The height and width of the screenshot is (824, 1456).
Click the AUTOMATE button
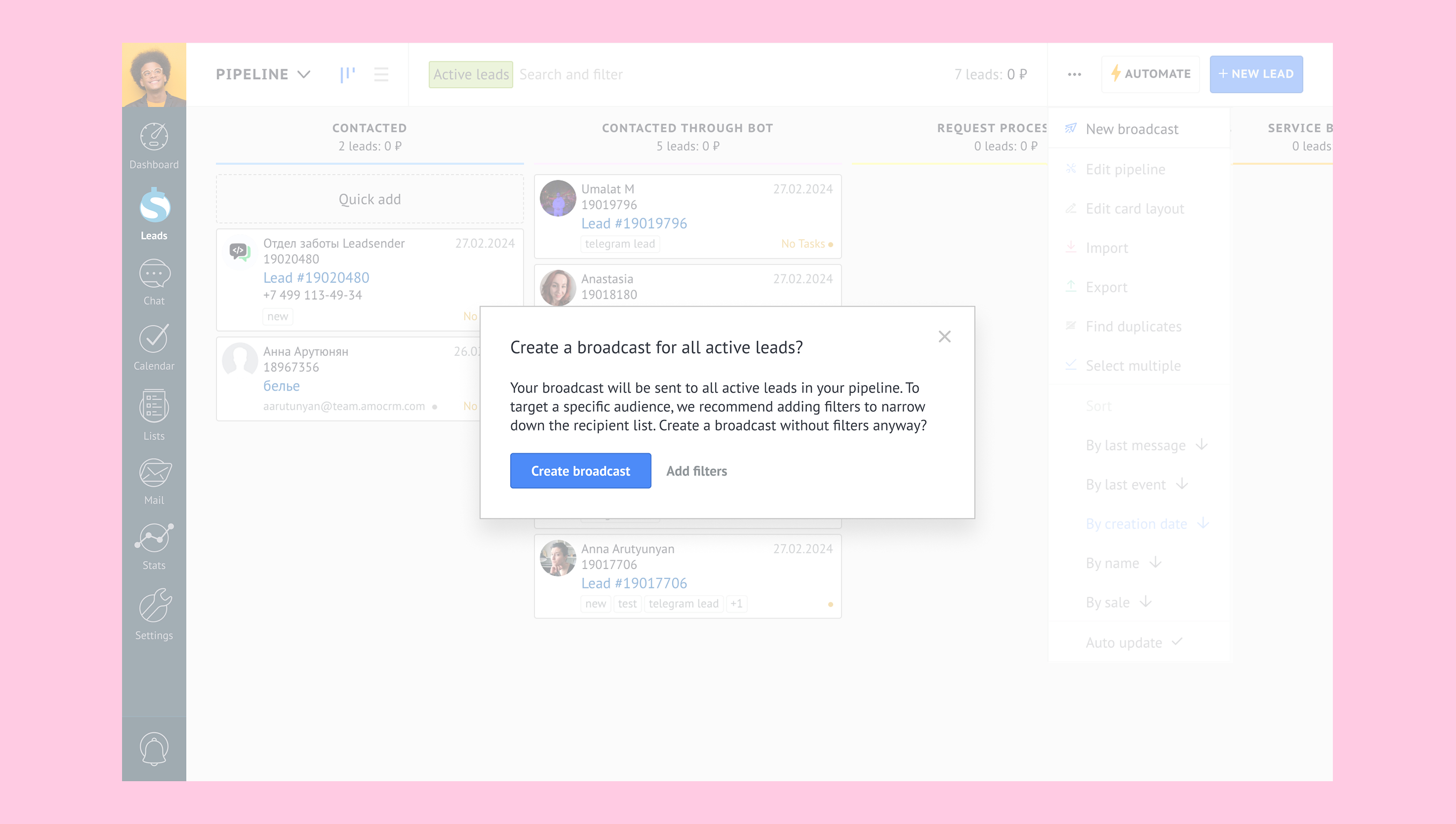pos(1150,74)
